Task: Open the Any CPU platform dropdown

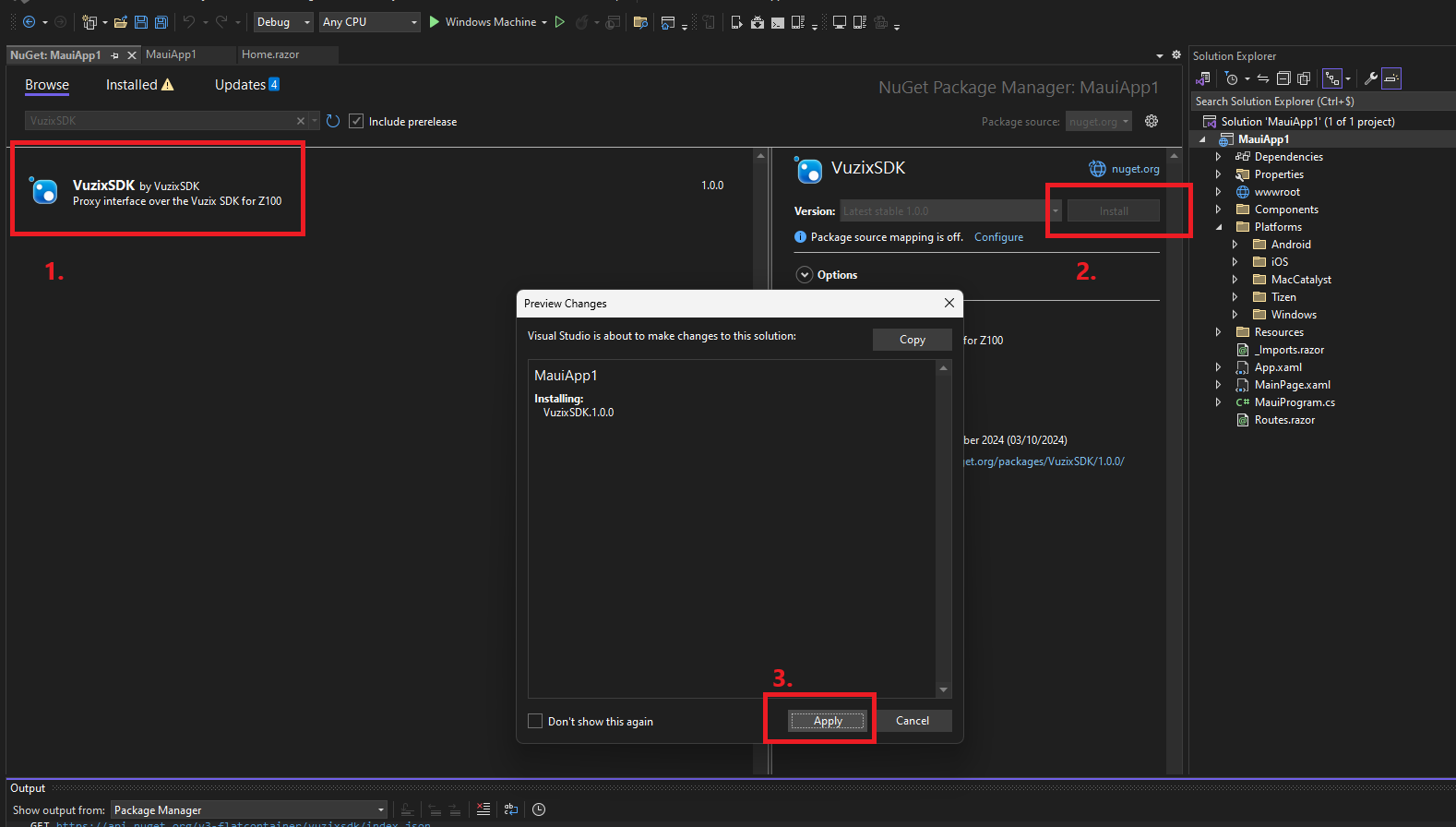Action: click(x=370, y=22)
